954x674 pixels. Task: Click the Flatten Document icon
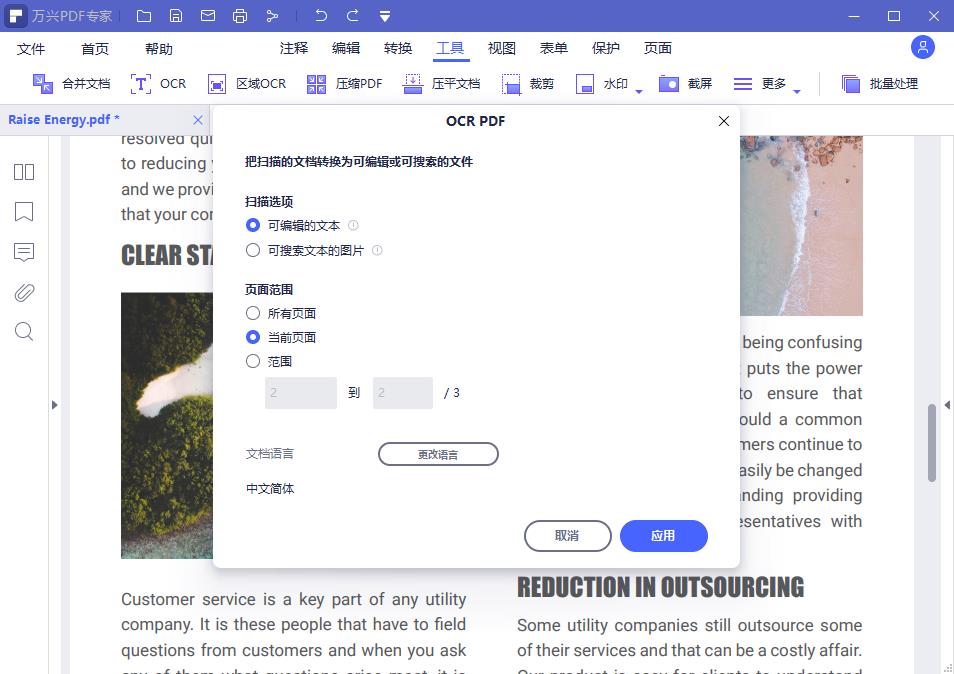[x=413, y=84]
